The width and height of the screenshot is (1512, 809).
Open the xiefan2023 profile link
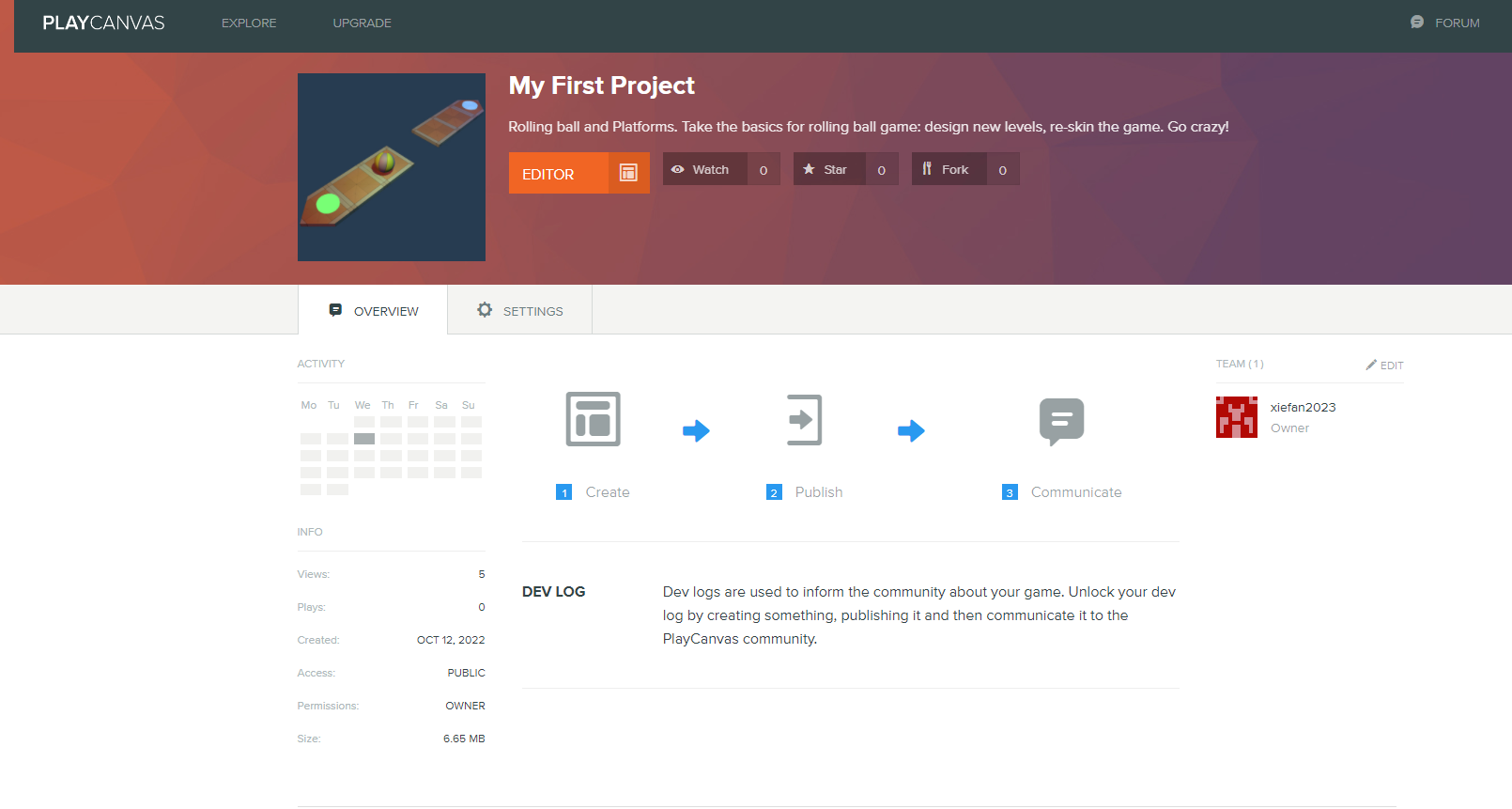click(1303, 407)
